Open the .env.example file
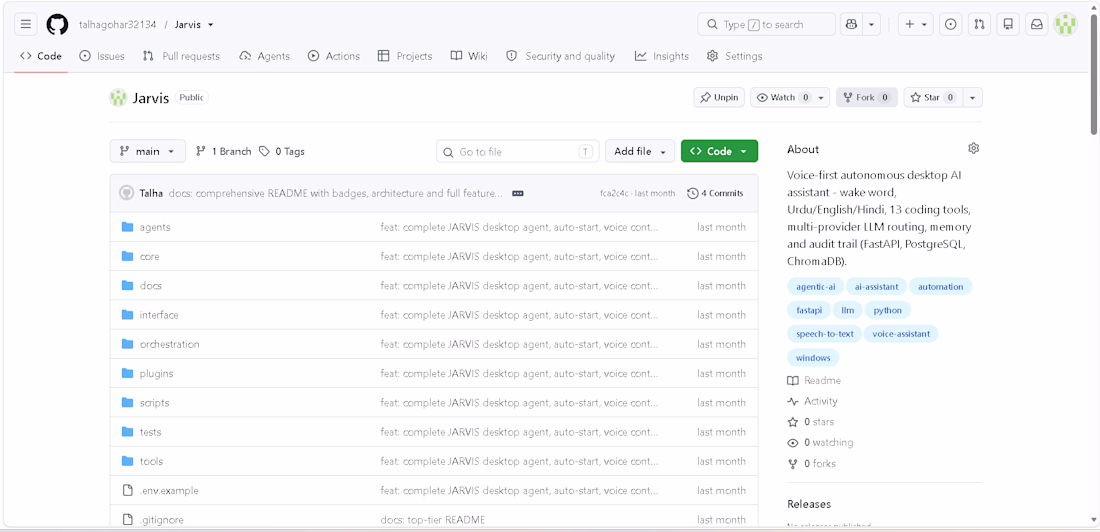 (169, 491)
